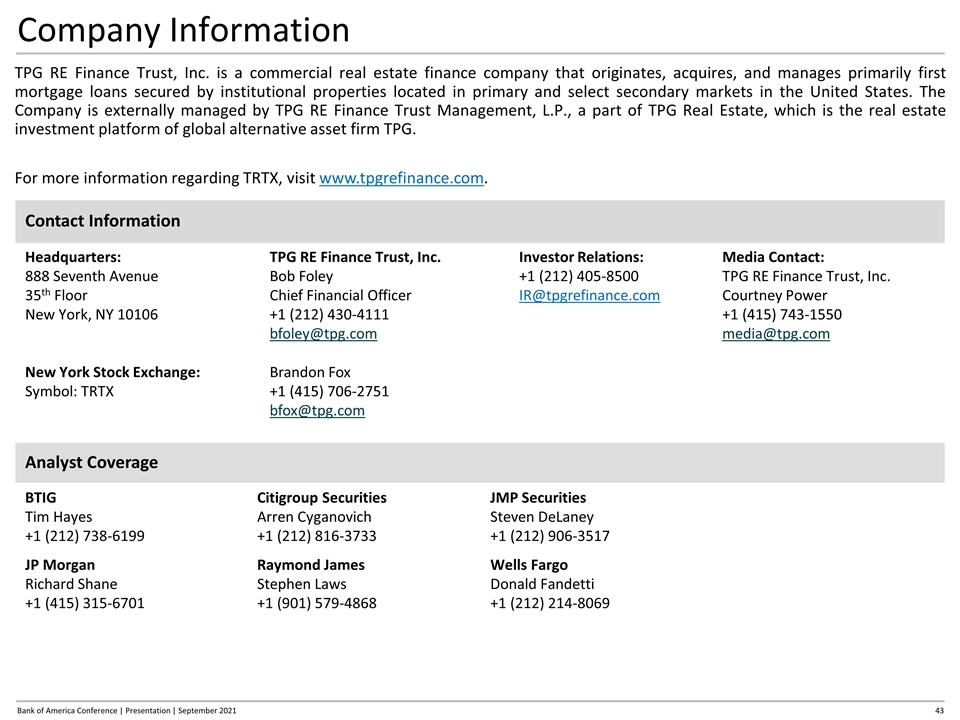Select the Analyst Coverage section header
960x720 pixels.
tap(91, 463)
